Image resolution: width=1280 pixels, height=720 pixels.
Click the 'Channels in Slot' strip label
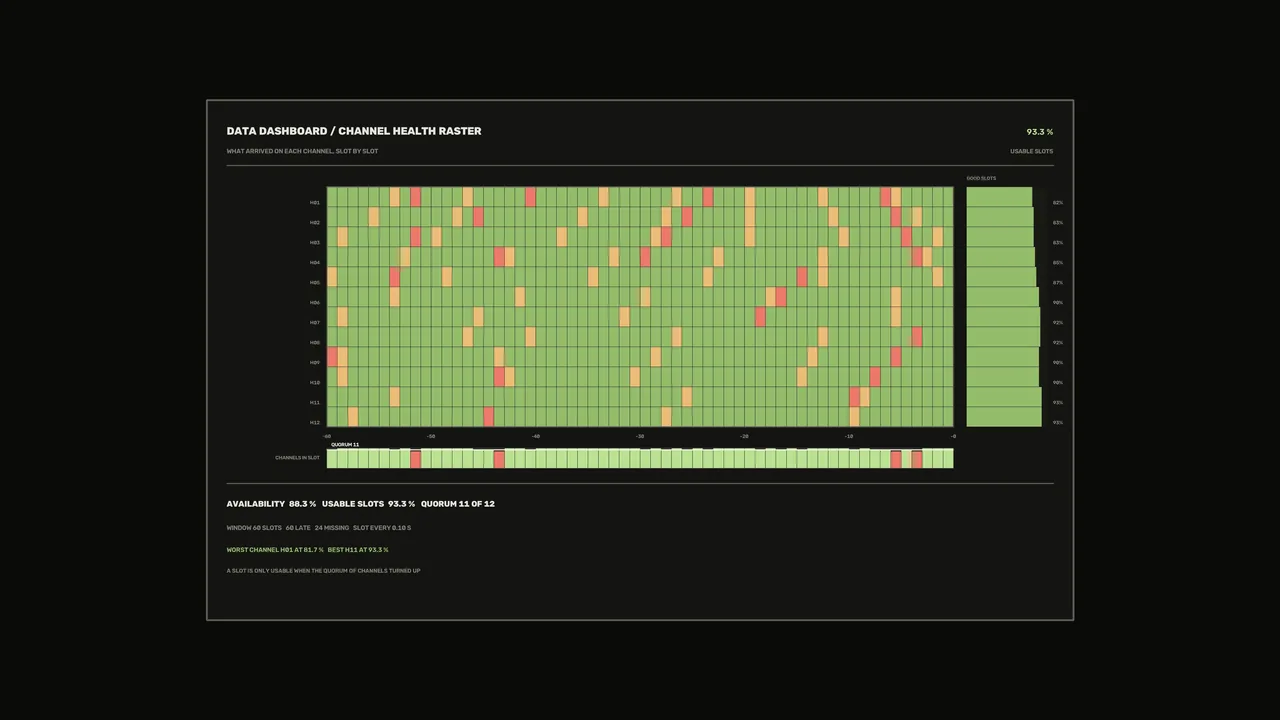click(x=298, y=458)
